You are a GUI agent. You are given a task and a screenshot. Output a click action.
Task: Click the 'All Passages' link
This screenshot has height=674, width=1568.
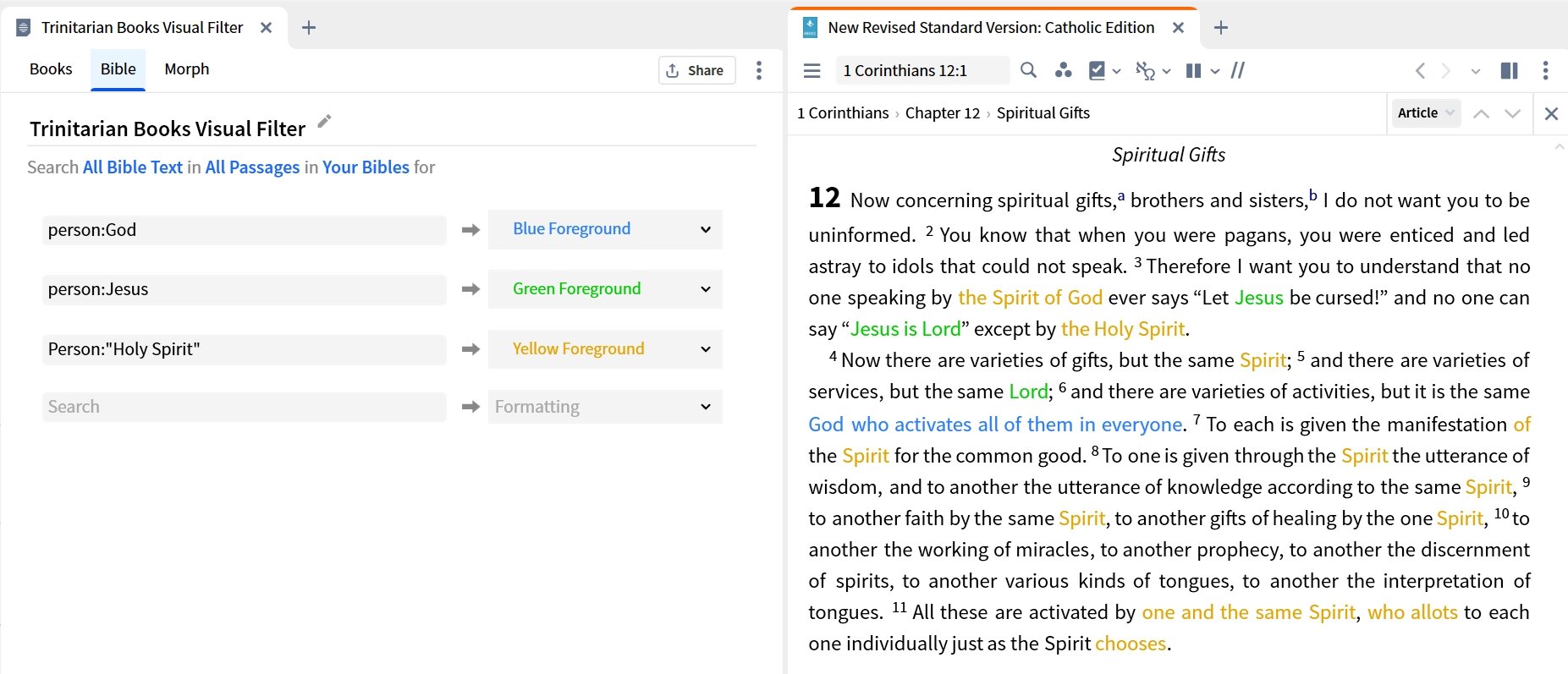(x=252, y=167)
